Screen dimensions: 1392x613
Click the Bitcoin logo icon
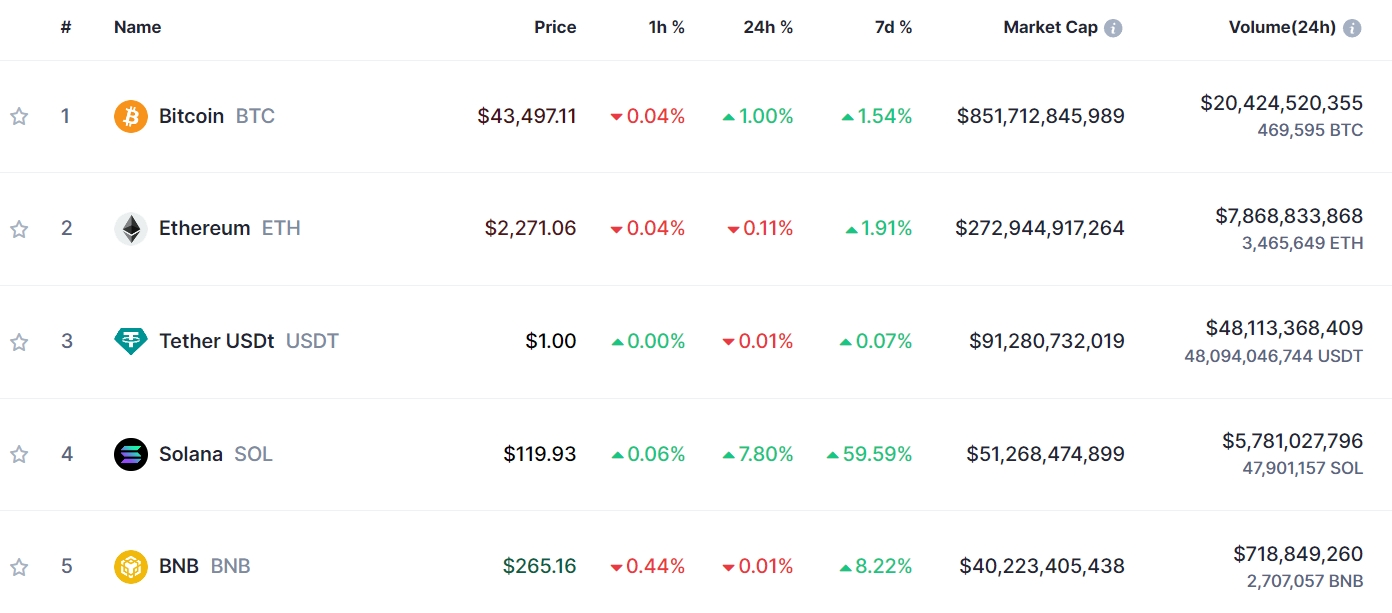[131, 117]
